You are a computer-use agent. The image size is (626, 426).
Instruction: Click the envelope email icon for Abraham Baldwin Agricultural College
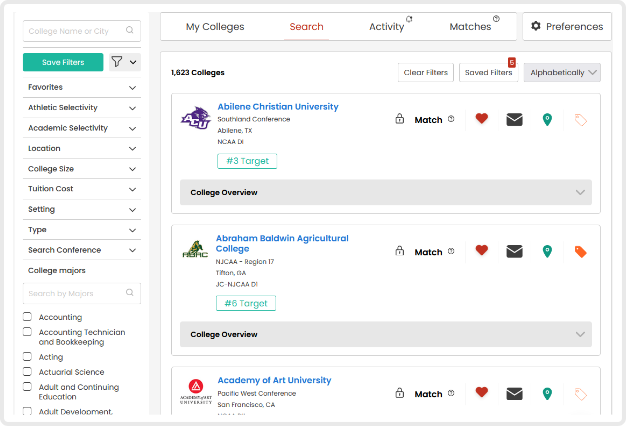pos(514,252)
